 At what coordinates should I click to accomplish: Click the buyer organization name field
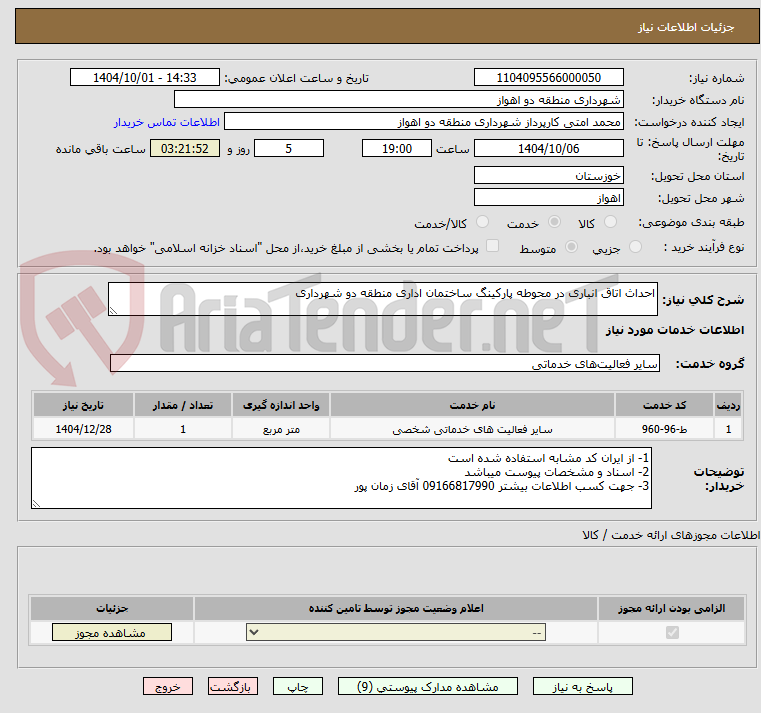398,100
